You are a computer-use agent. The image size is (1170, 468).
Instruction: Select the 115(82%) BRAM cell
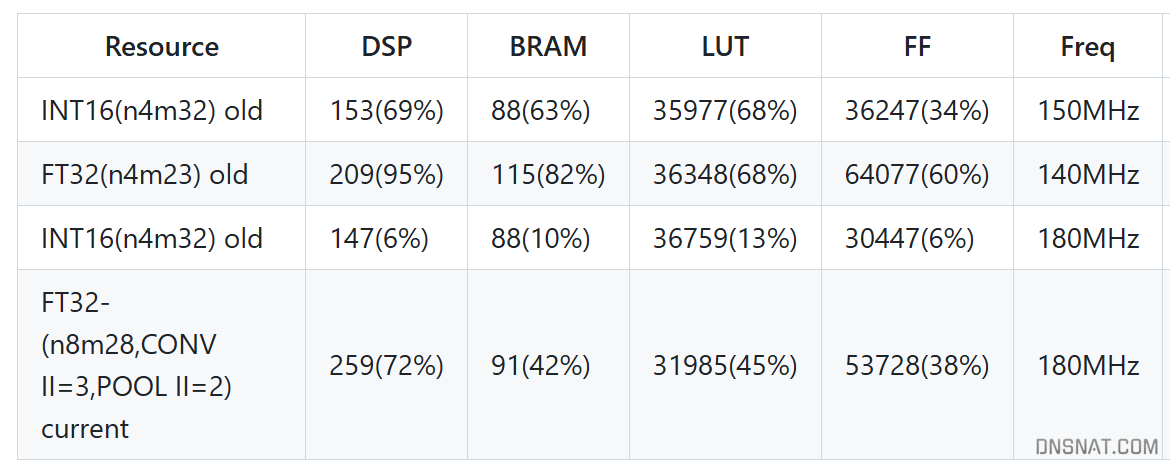548,175
